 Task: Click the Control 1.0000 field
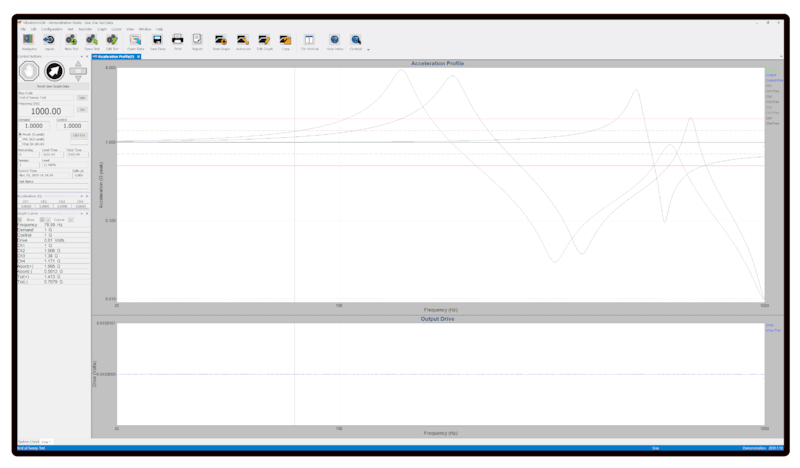(x=72, y=126)
